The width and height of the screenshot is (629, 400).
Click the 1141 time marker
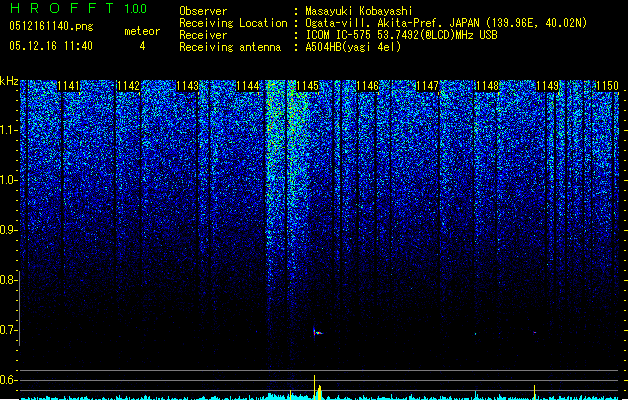[x=69, y=86]
